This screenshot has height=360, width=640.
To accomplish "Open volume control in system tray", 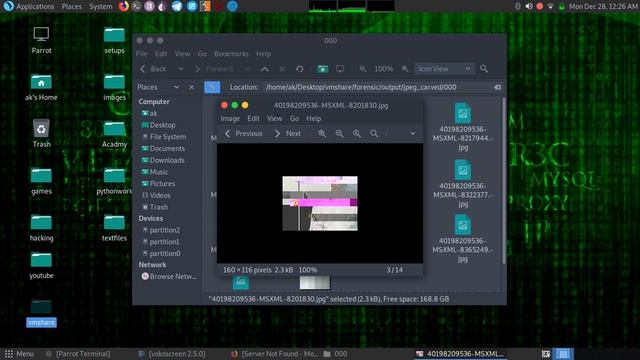I will [529, 6].
